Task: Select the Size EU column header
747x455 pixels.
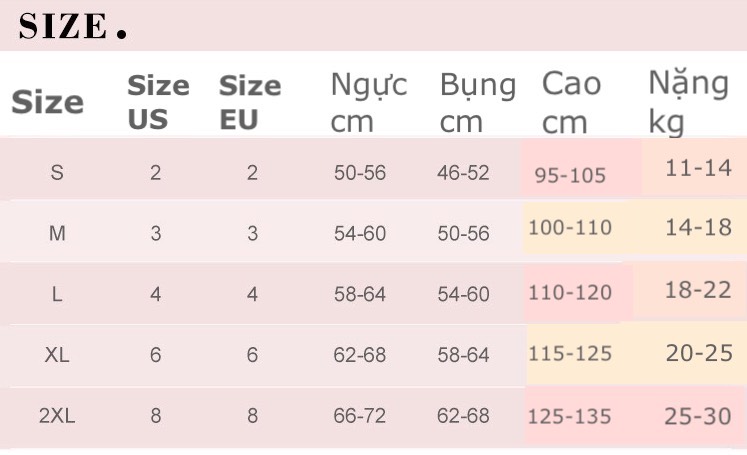Action: click(x=250, y=102)
